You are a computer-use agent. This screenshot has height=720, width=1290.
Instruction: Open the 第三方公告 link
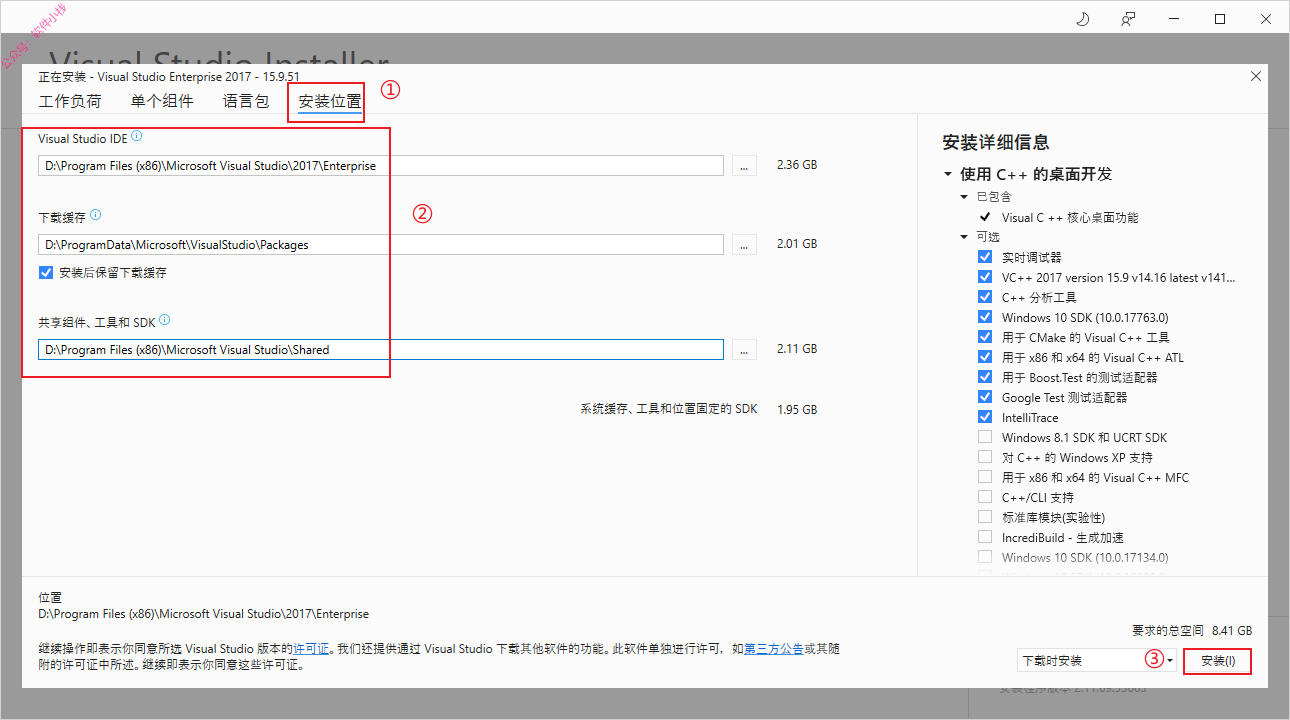pyautogui.click(x=774, y=649)
